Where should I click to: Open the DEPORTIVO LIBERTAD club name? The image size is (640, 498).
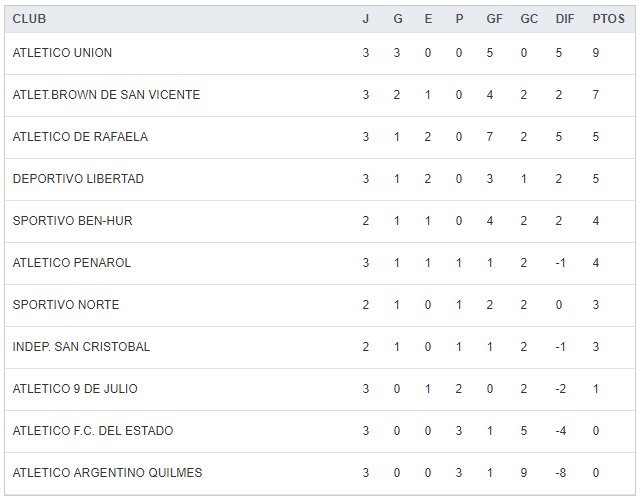(78, 179)
